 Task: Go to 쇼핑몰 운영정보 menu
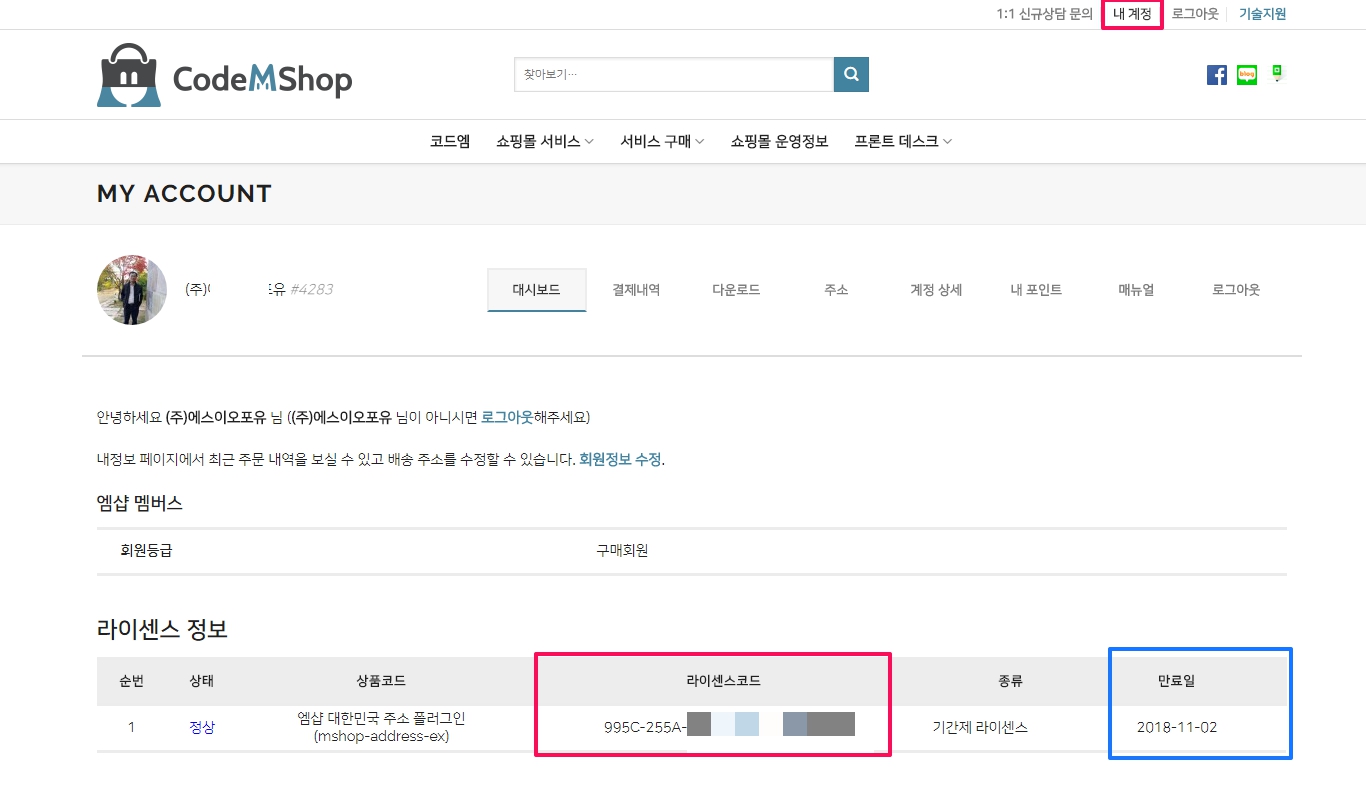[779, 142]
